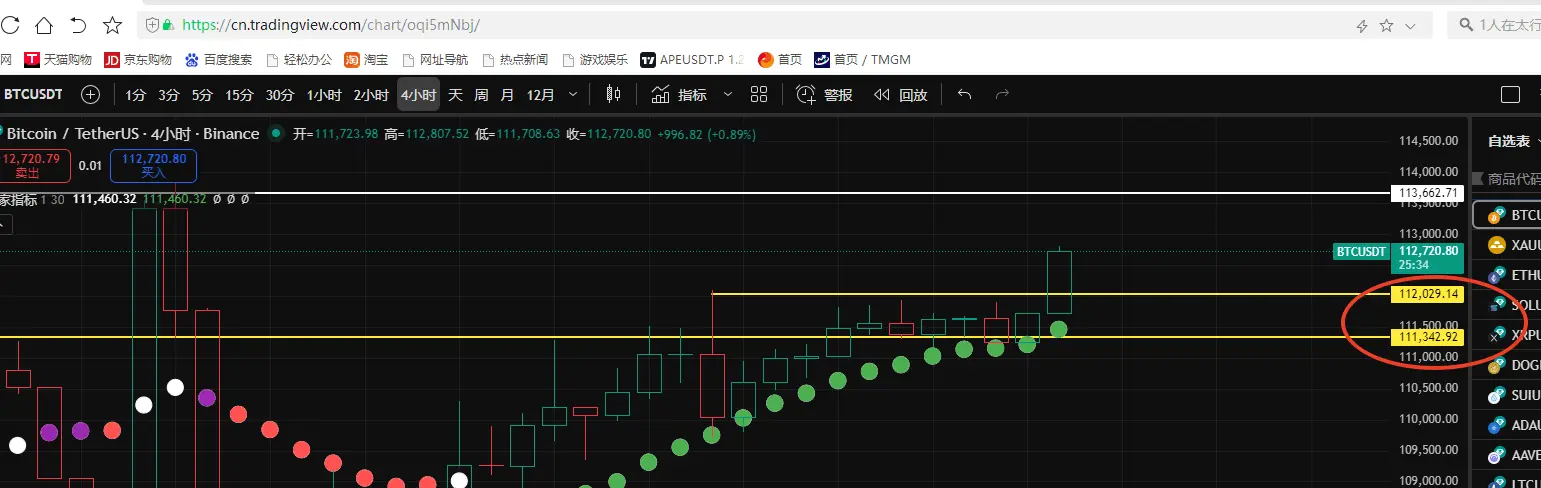The height and width of the screenshot is (488, 1541).
Task: Click the browser search box with magnifier
Action: [x=1495, y=25]
